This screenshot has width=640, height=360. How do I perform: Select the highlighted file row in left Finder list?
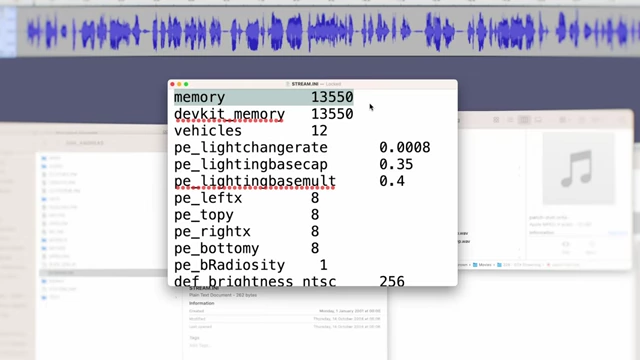point(104,273)
